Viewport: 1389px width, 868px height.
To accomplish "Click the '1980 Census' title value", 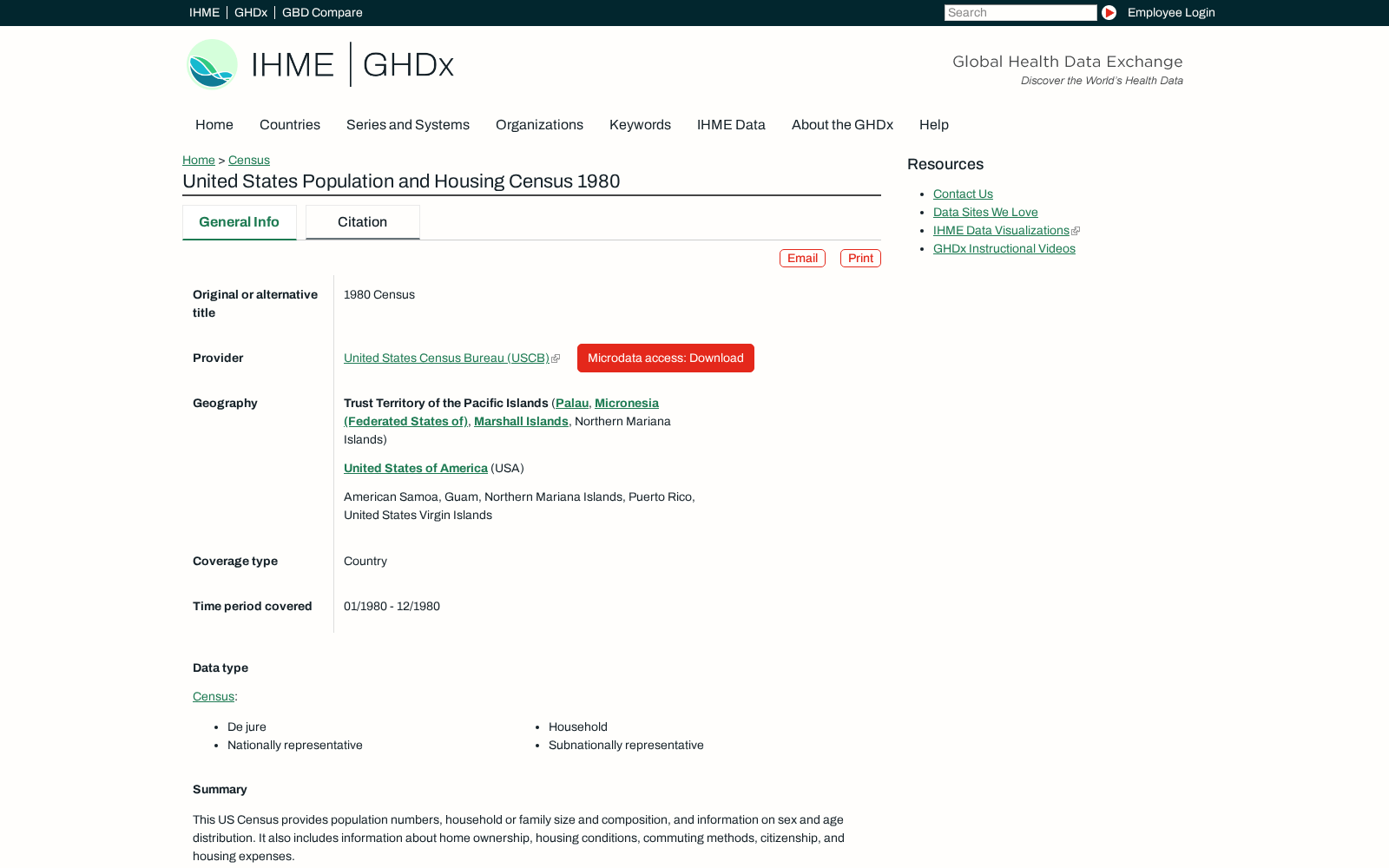I will [379, 294].
